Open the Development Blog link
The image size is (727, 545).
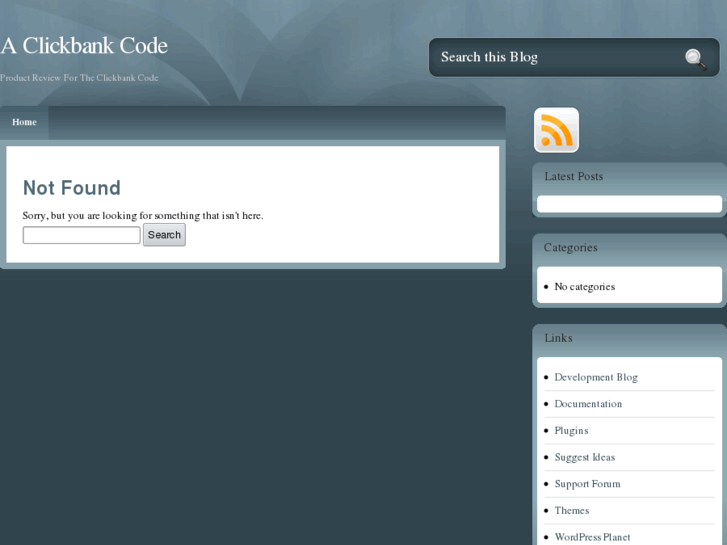click(596, 378)
